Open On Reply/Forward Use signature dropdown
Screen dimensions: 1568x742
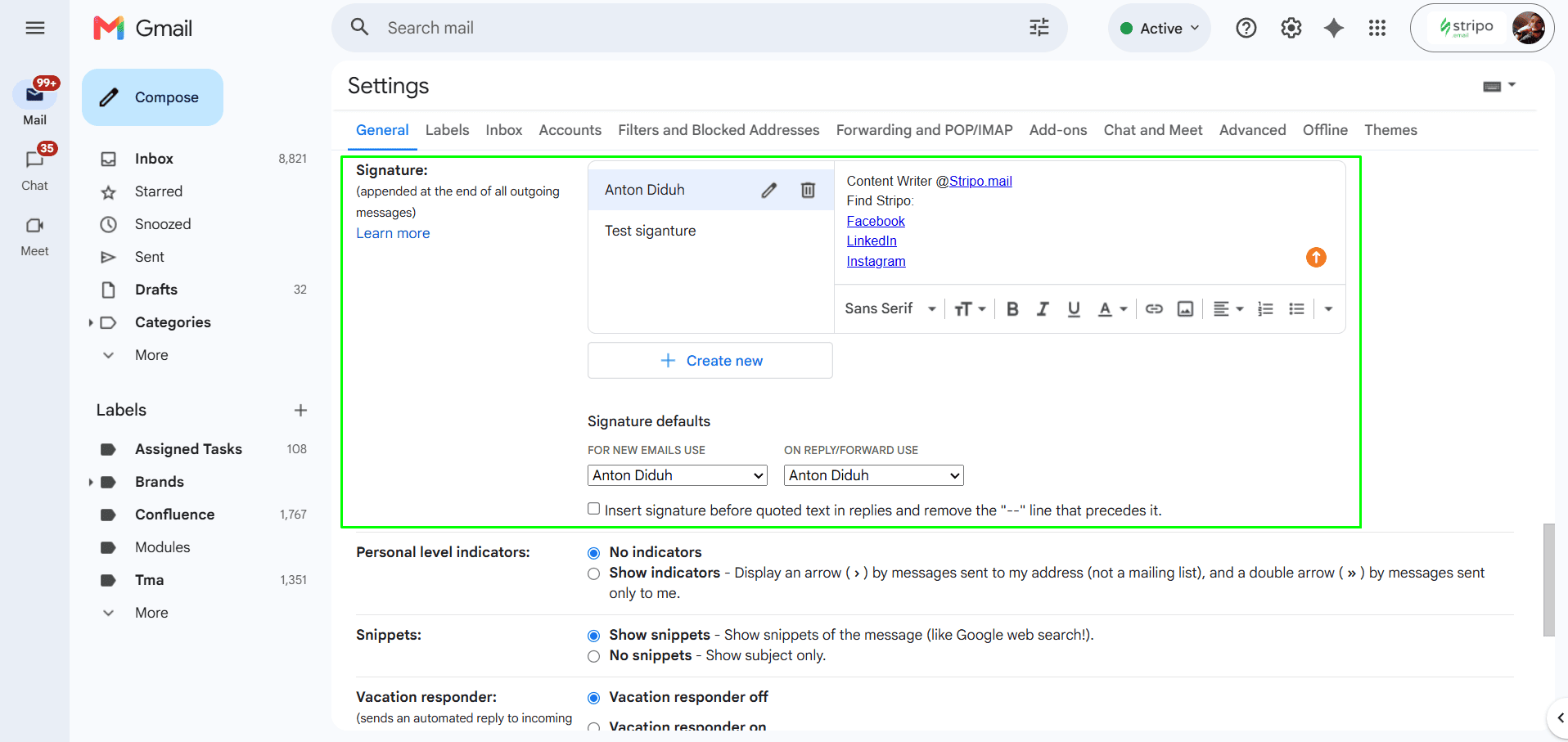tap(874, 475)
